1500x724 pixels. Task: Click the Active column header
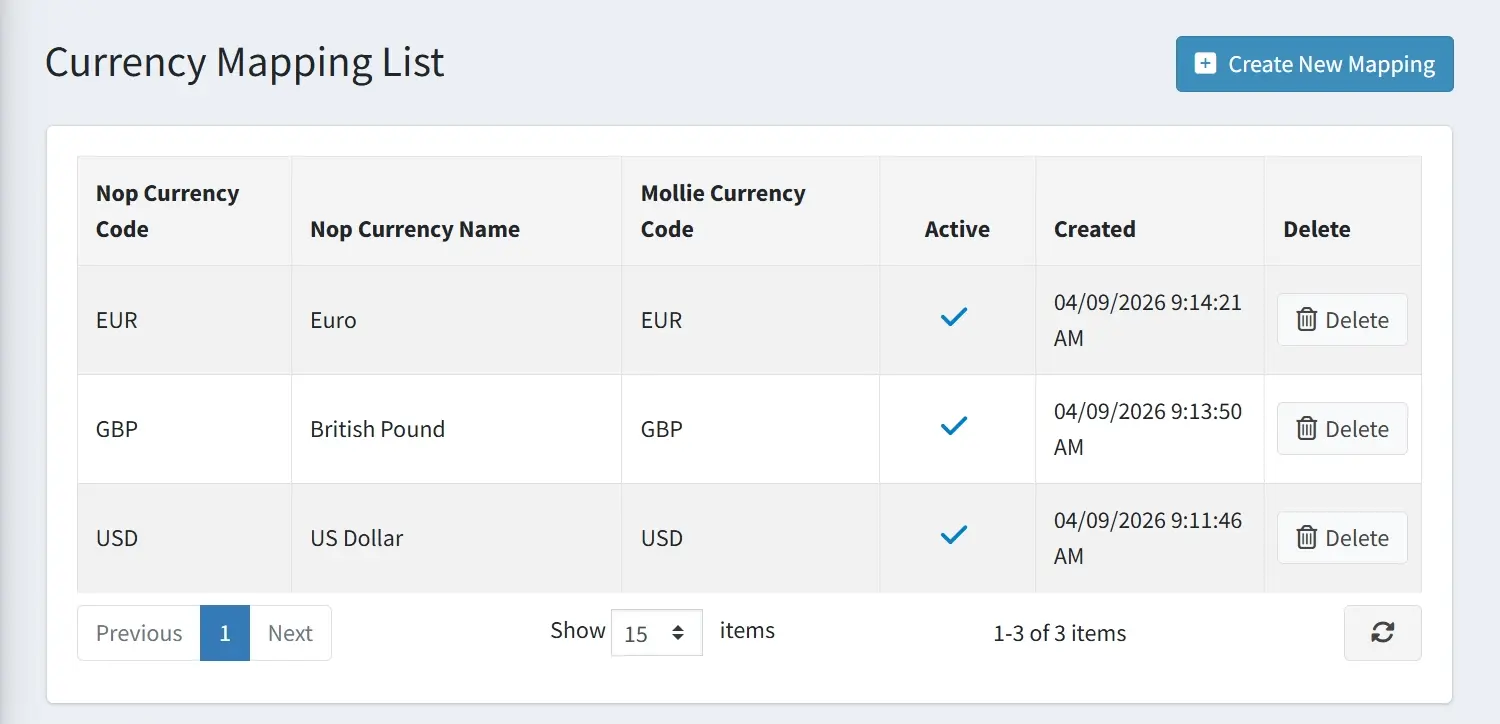click(957, 211)
